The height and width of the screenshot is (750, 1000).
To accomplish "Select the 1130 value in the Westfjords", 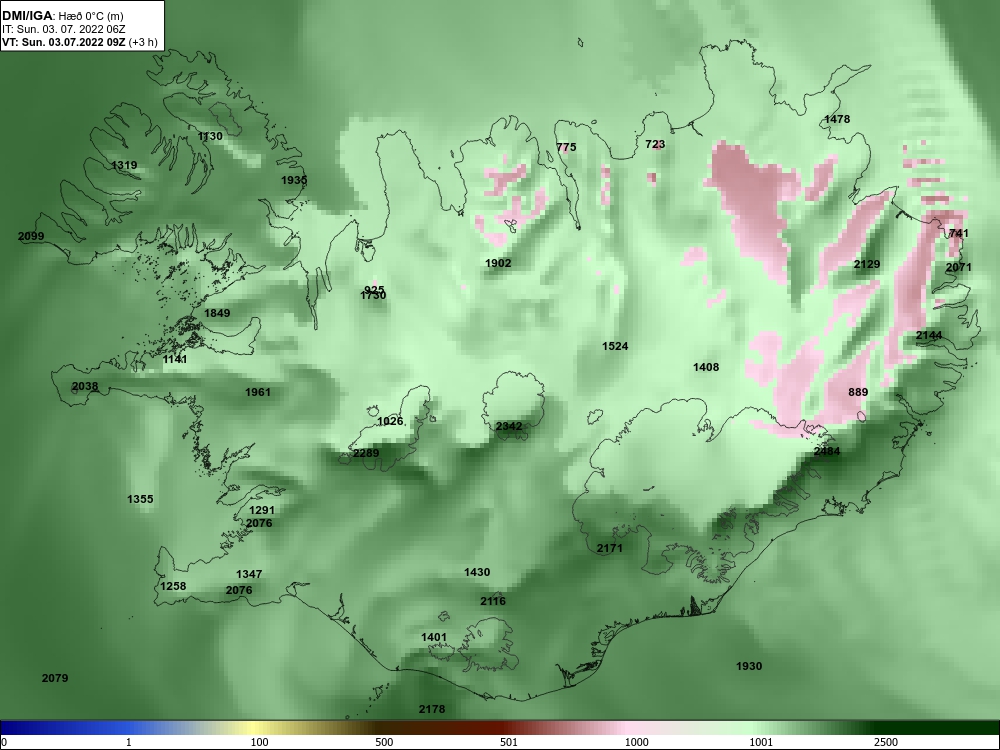I will (210, 136).
